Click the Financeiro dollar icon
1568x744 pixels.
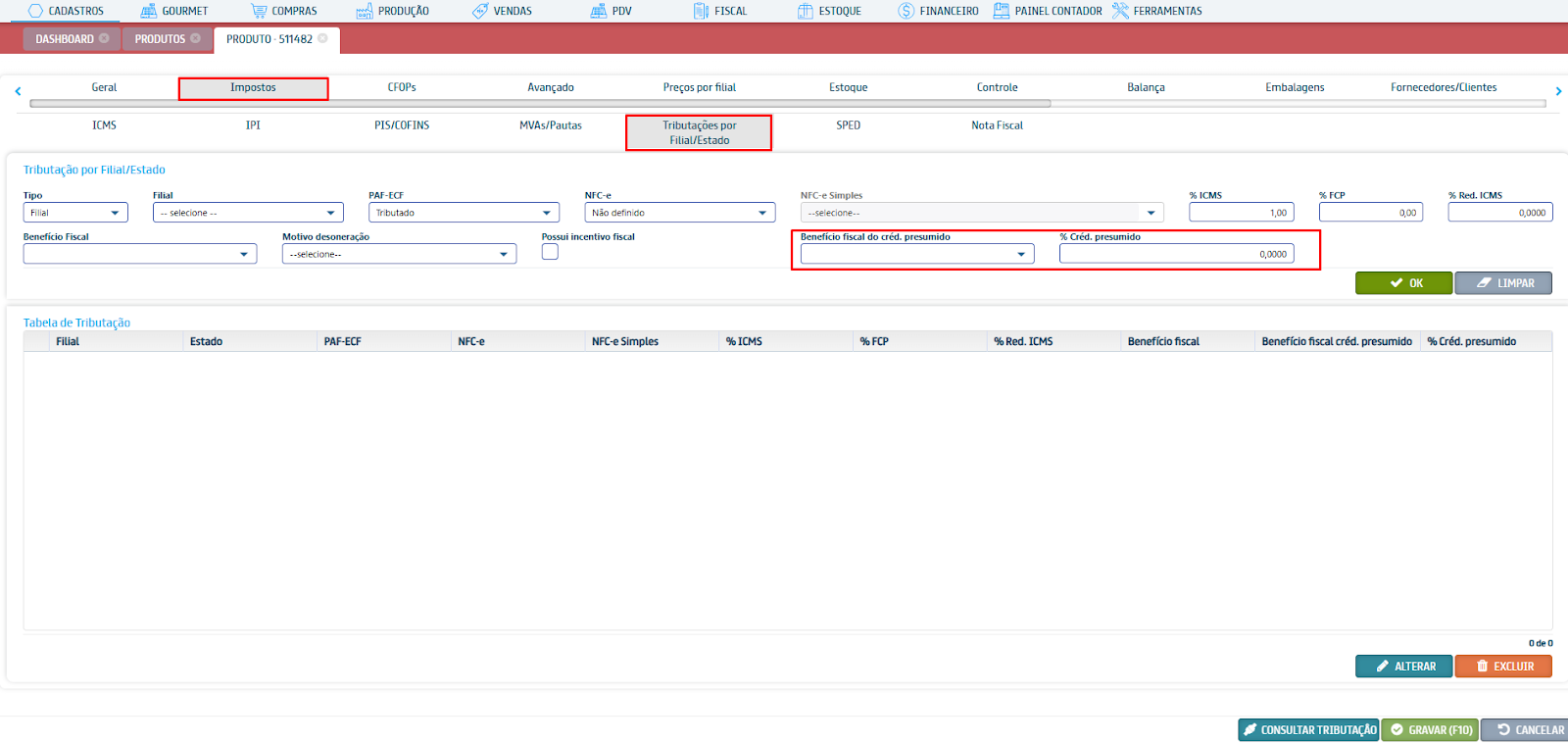tap(906, 11)
